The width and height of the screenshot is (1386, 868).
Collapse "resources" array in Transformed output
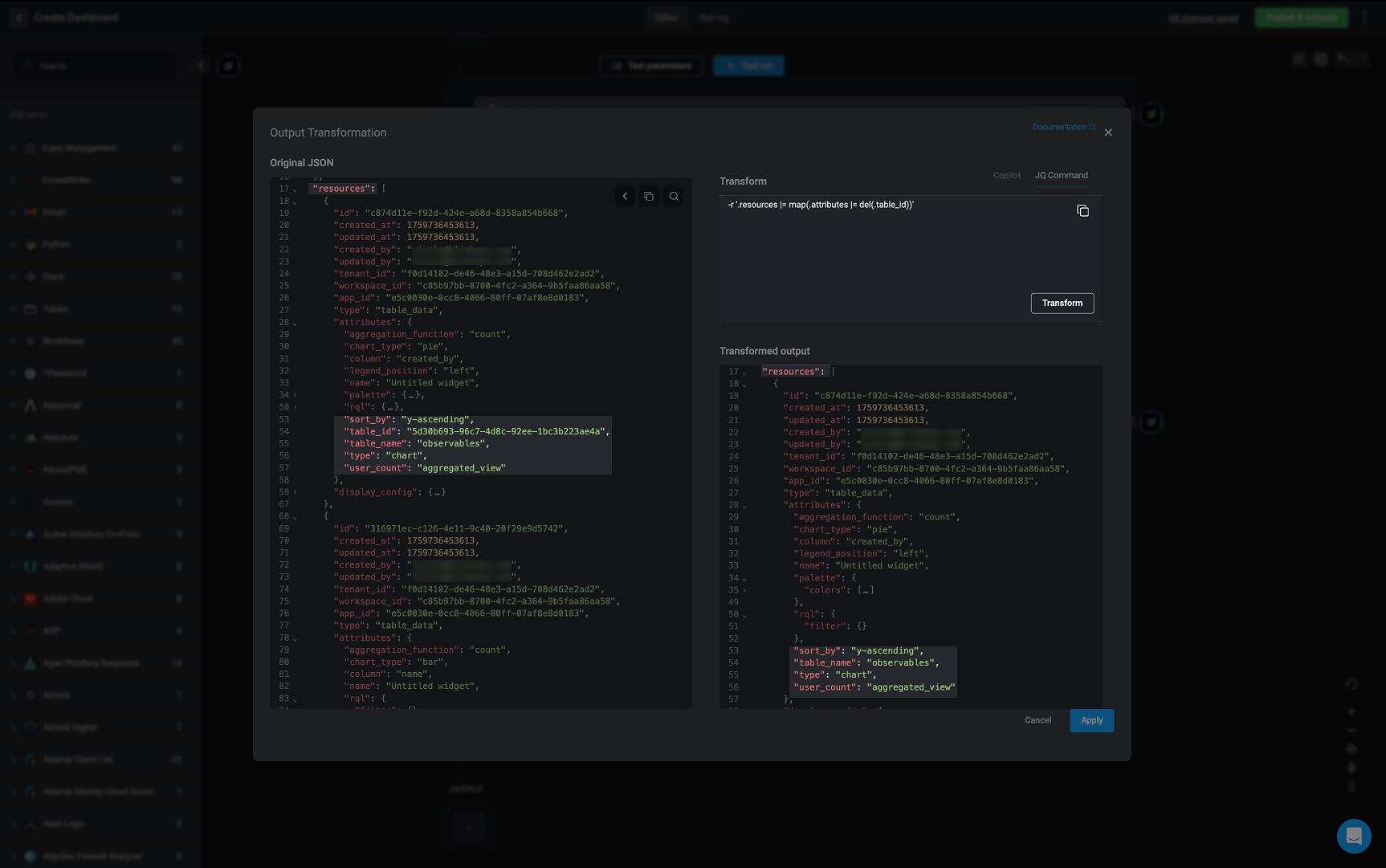click(744, 373)
